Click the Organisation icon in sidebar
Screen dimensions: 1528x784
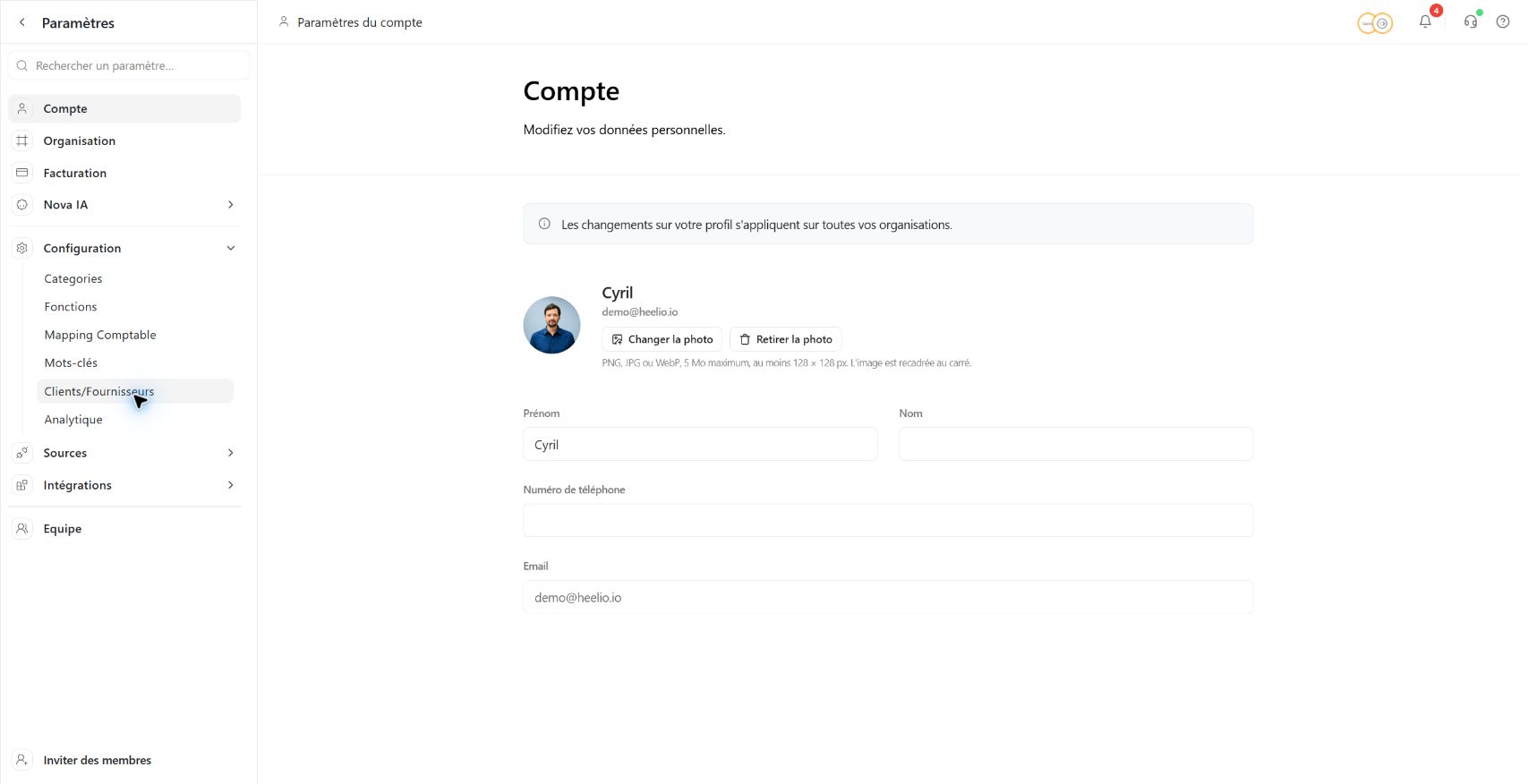coord(22,141)
